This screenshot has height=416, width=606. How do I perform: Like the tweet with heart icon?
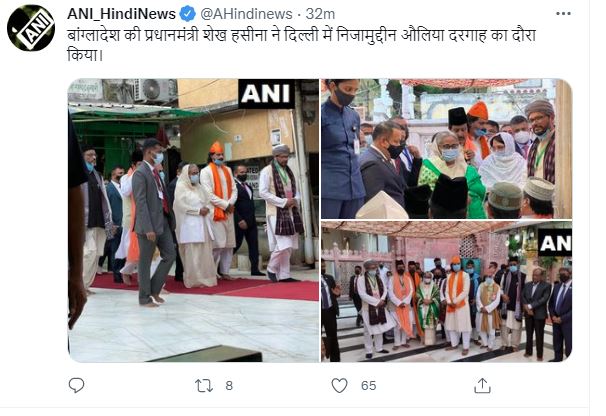(339, 385)
